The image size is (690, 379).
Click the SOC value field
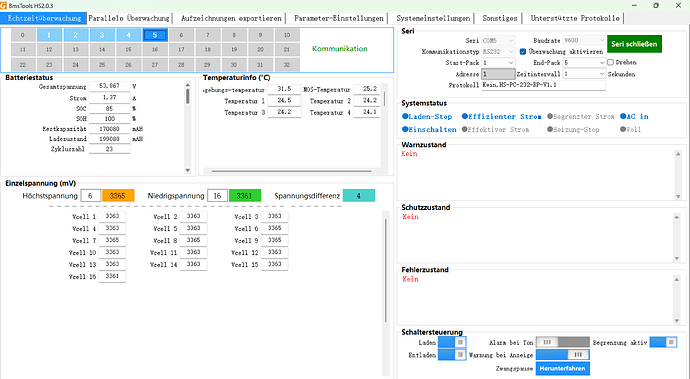click(110, 108)
